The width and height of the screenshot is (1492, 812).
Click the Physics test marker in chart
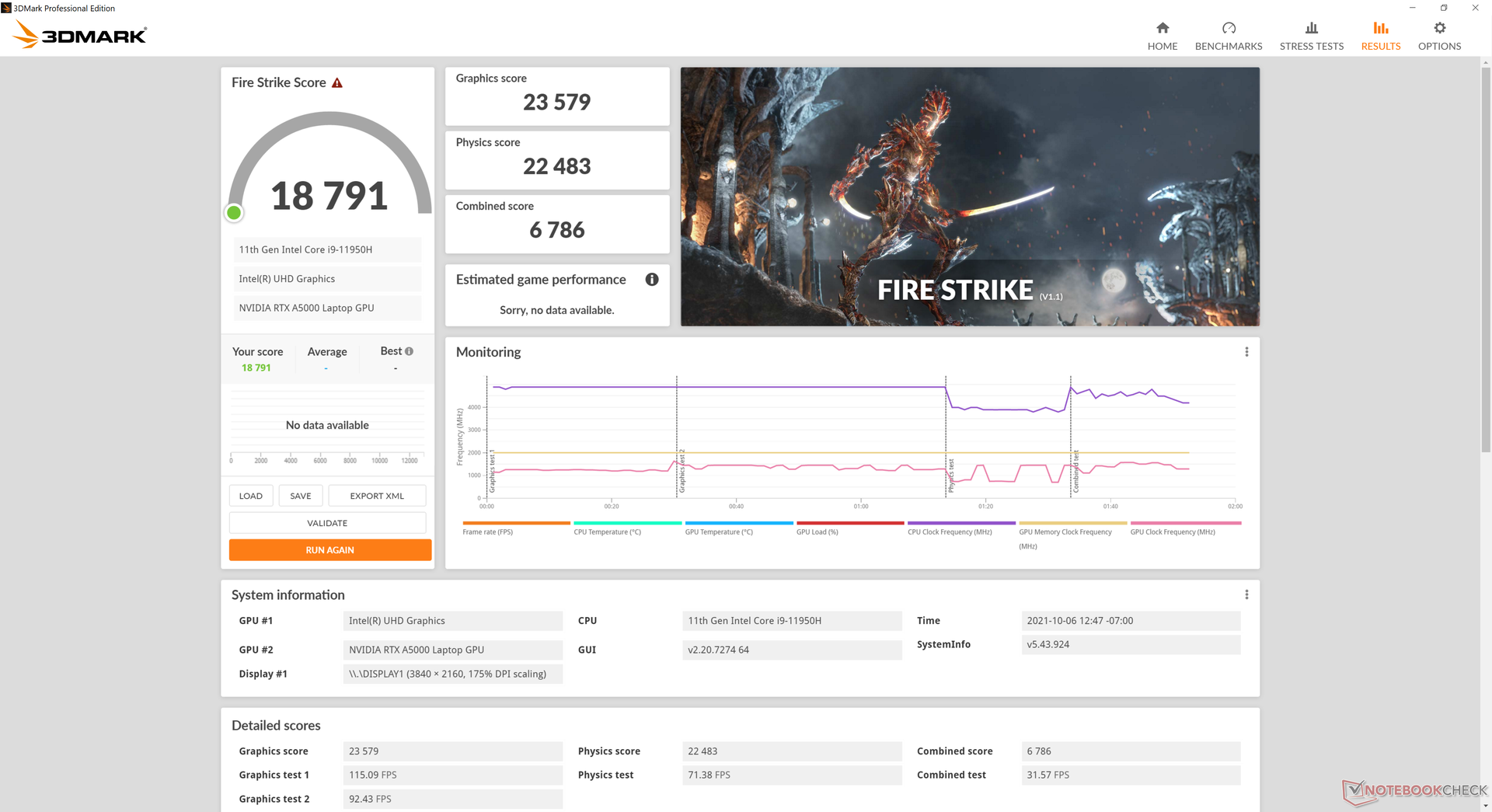[x=950, y=476]
